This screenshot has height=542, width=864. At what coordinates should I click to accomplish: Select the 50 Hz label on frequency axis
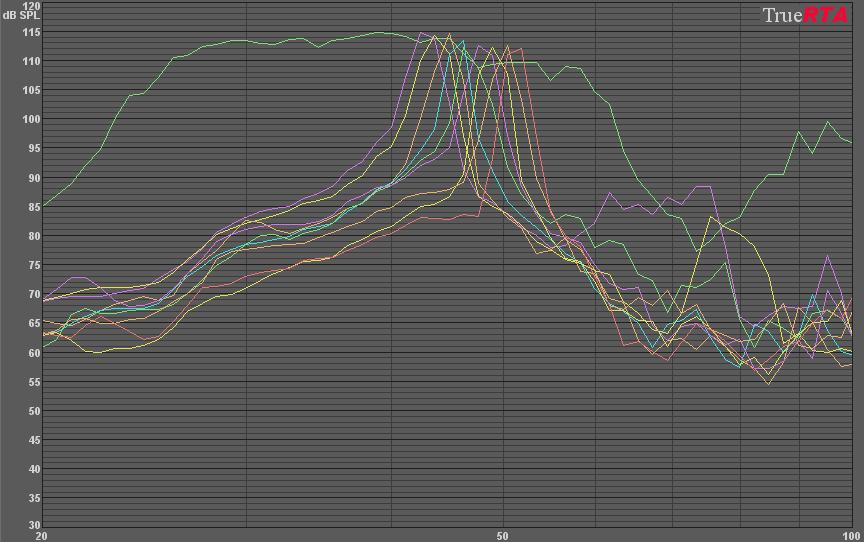(x=503, y=535)
